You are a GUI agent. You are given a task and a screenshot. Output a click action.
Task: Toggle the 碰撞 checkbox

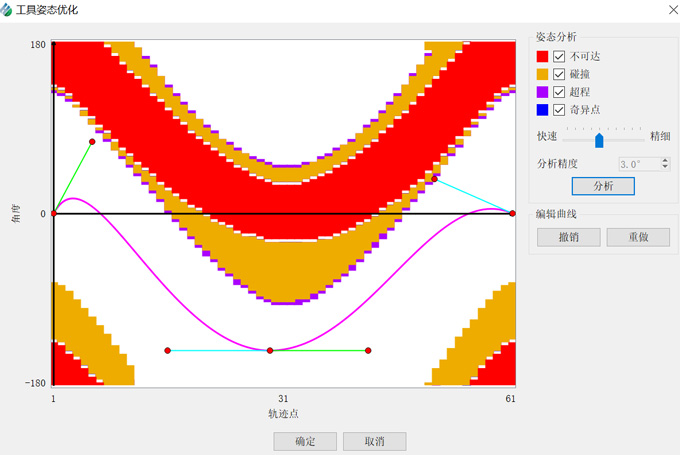(559, 74)
